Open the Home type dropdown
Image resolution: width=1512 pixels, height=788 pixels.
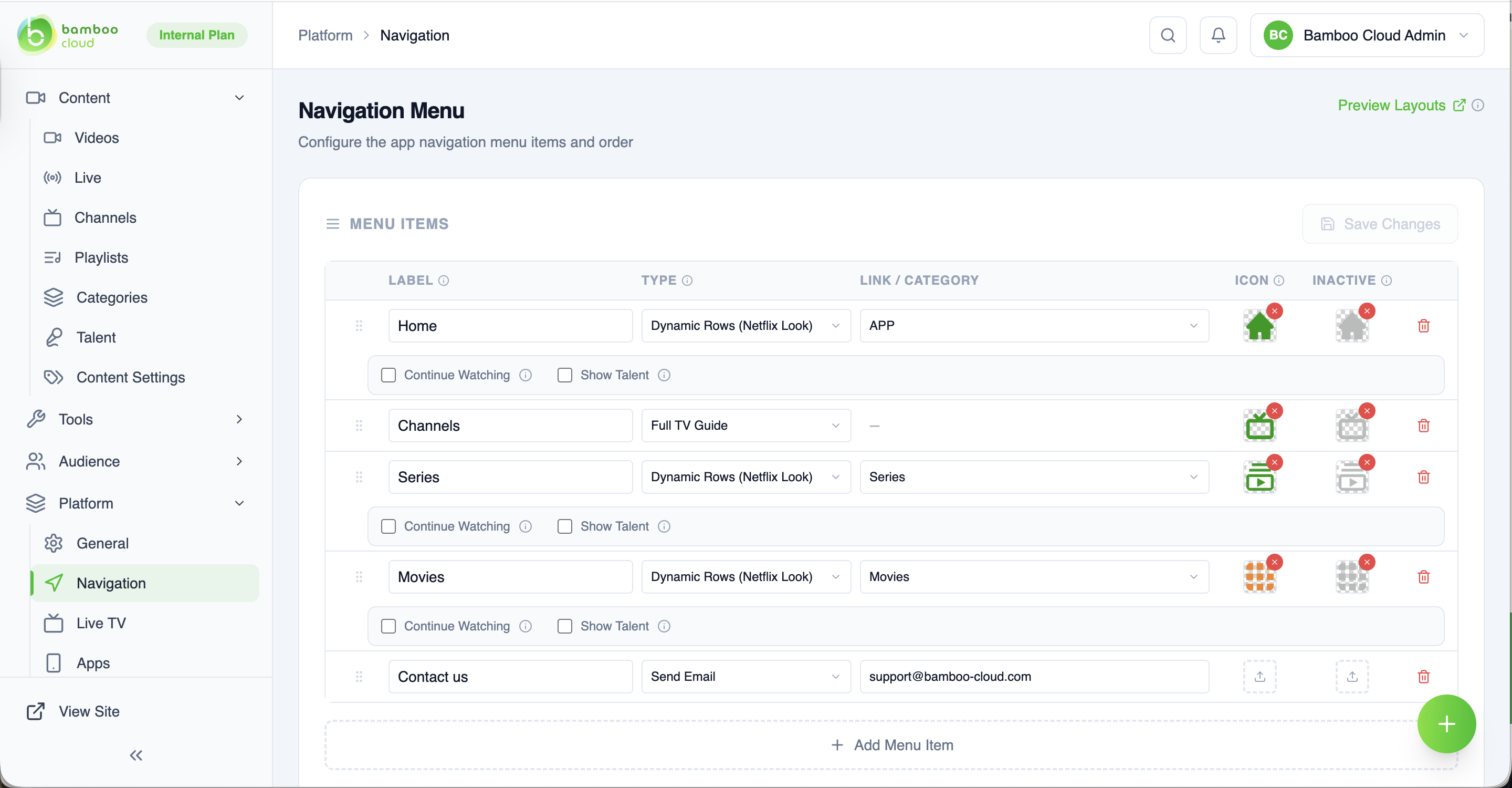(746, 326)
